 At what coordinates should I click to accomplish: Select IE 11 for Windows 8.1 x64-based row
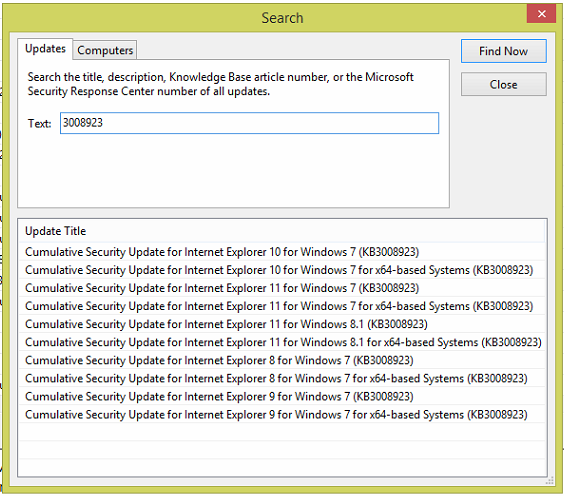(282, 342)
